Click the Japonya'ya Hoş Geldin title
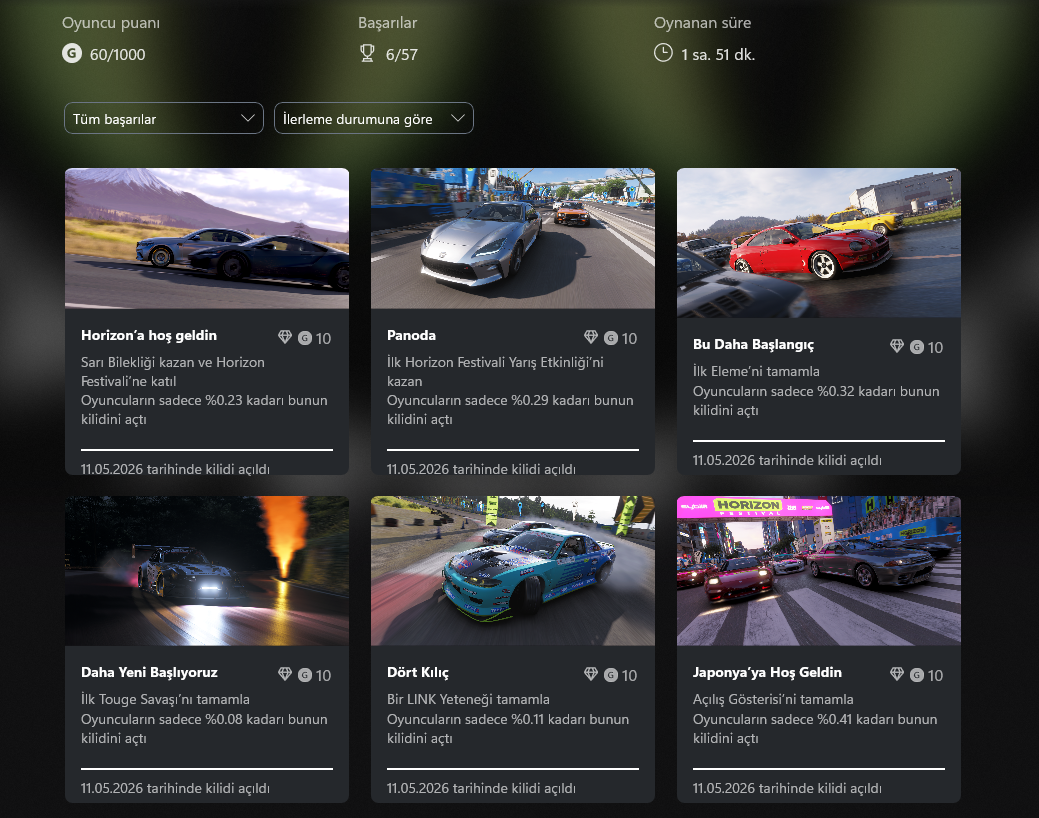This screenshot has width=1039, height=818. point(767,672)
